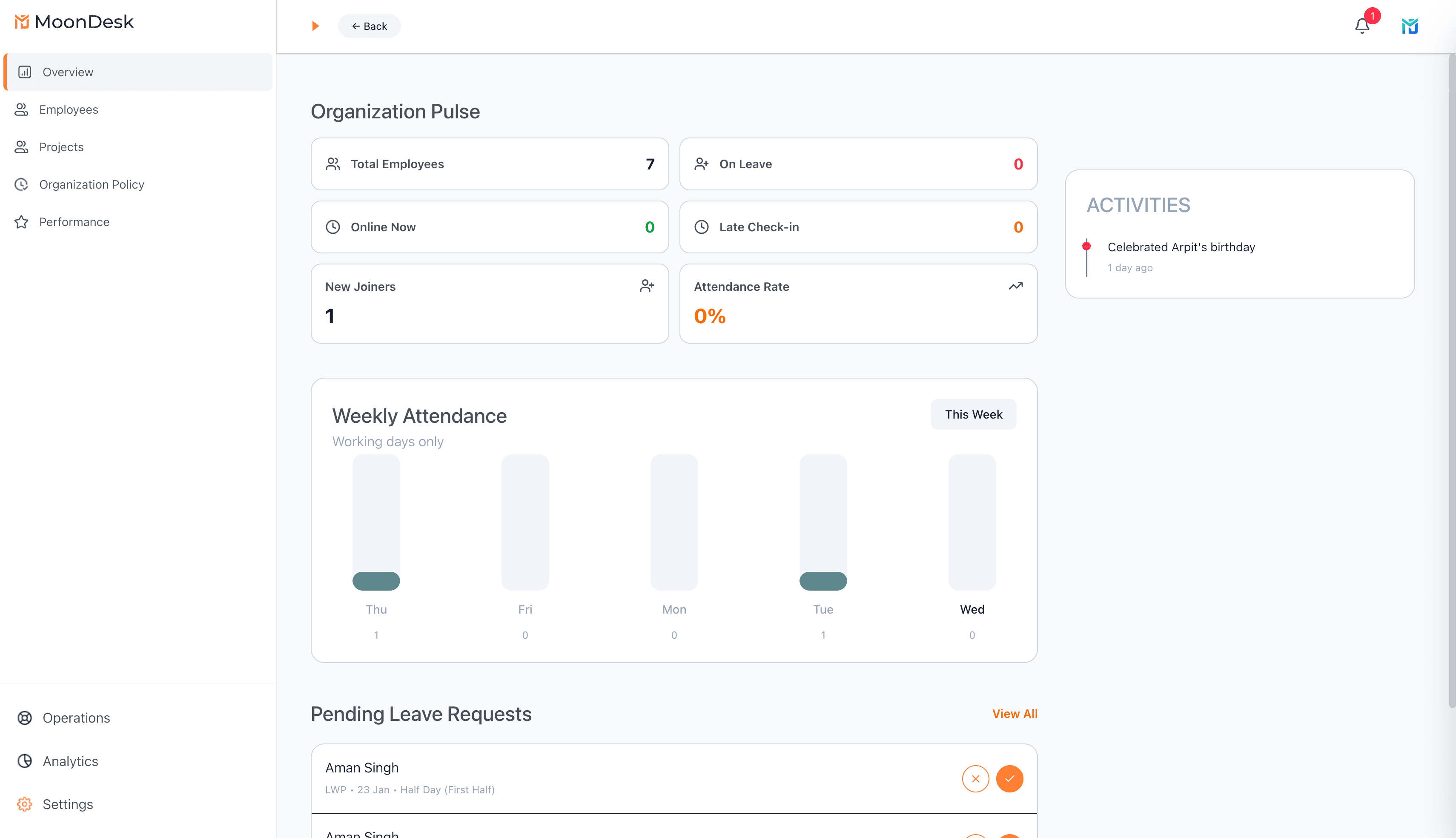Image resolution: width=1456 pixels, height=838 pixels.
Task: Click the 'Working days only' subtitle
Action: [388, 442]
